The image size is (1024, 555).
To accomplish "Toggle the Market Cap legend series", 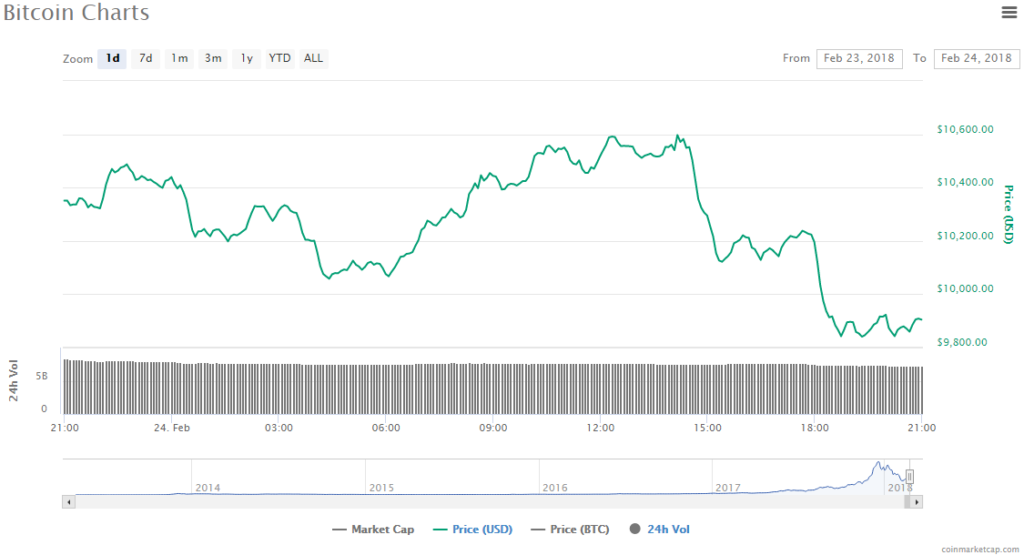I will [373, 529].
